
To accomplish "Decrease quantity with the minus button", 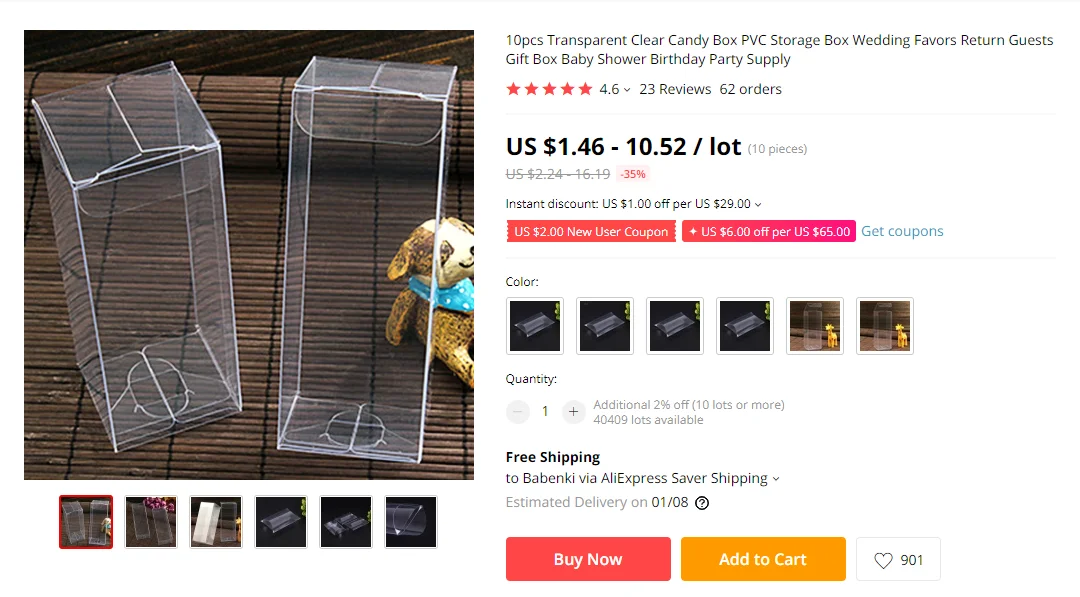I will click(517, 412).
